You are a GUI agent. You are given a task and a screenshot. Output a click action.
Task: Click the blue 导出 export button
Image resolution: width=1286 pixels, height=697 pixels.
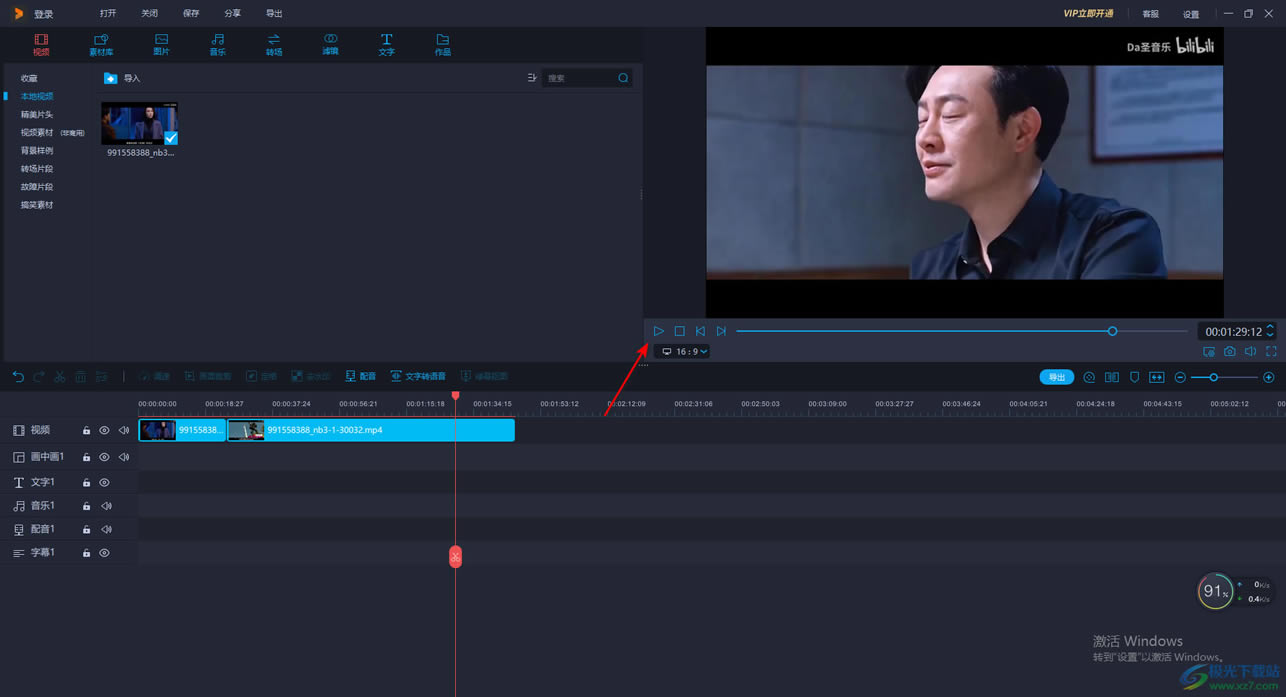click(1056, 377)
